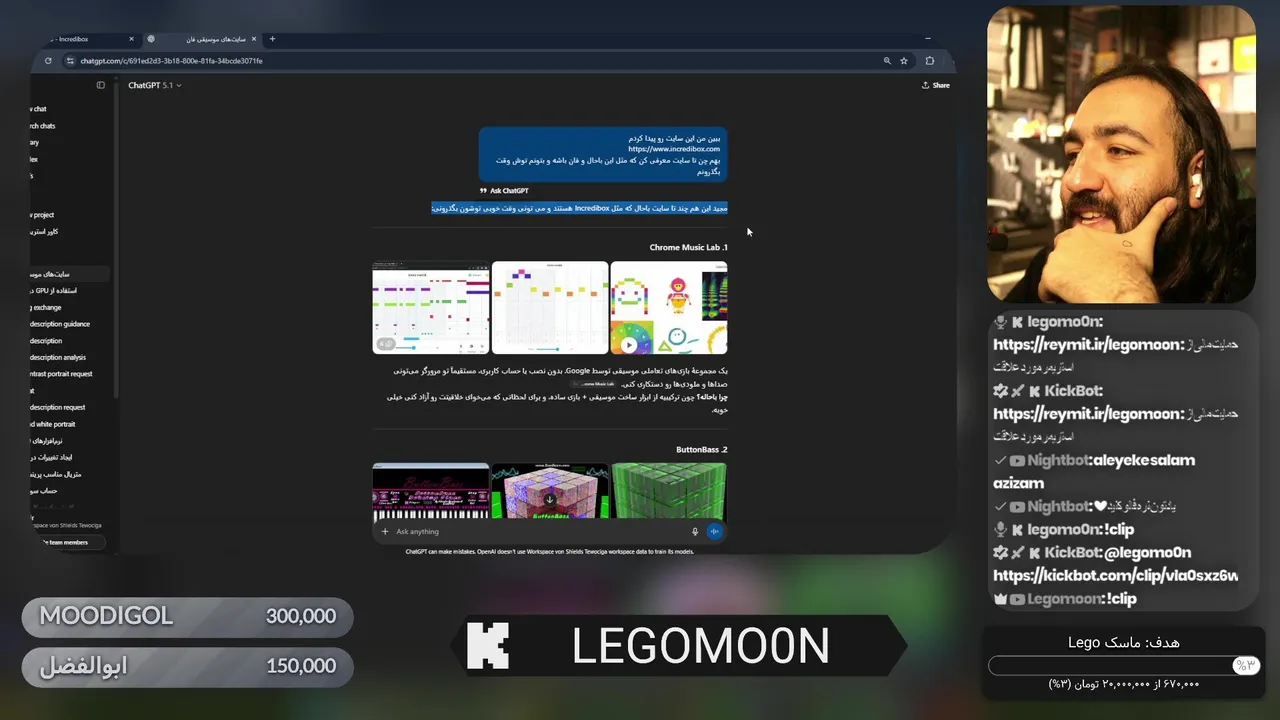Start a new chat from sidebar

click(x=38, y=109)
